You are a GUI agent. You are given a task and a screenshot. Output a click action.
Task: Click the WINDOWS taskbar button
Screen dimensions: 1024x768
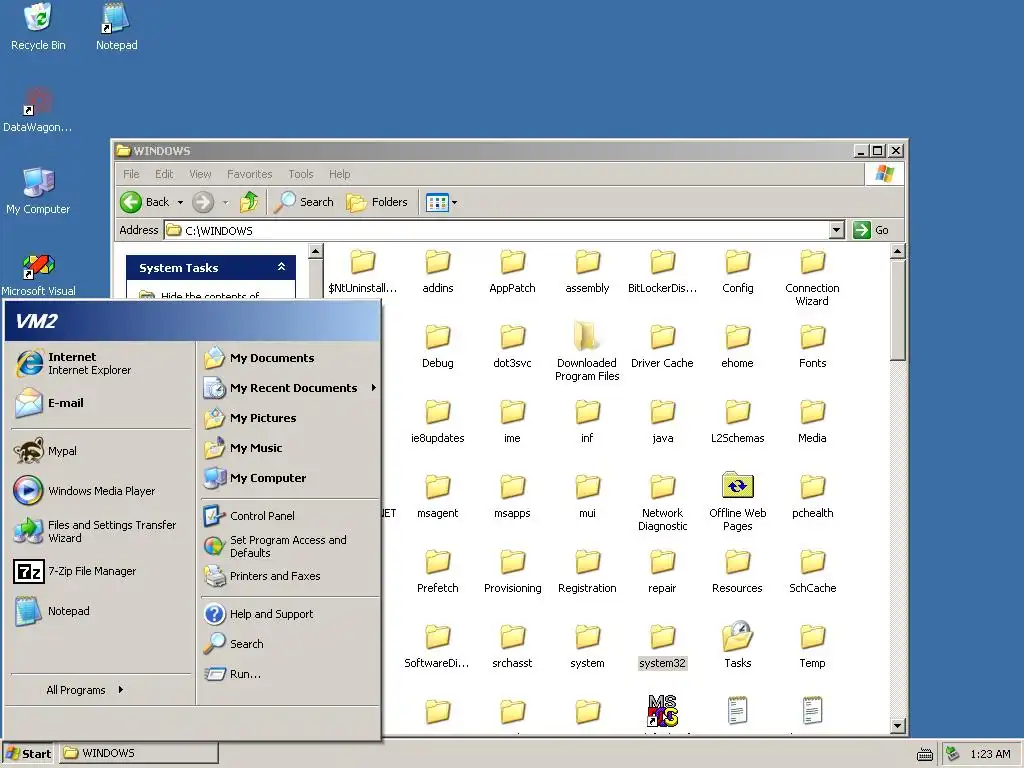click(x=139, y=753)
